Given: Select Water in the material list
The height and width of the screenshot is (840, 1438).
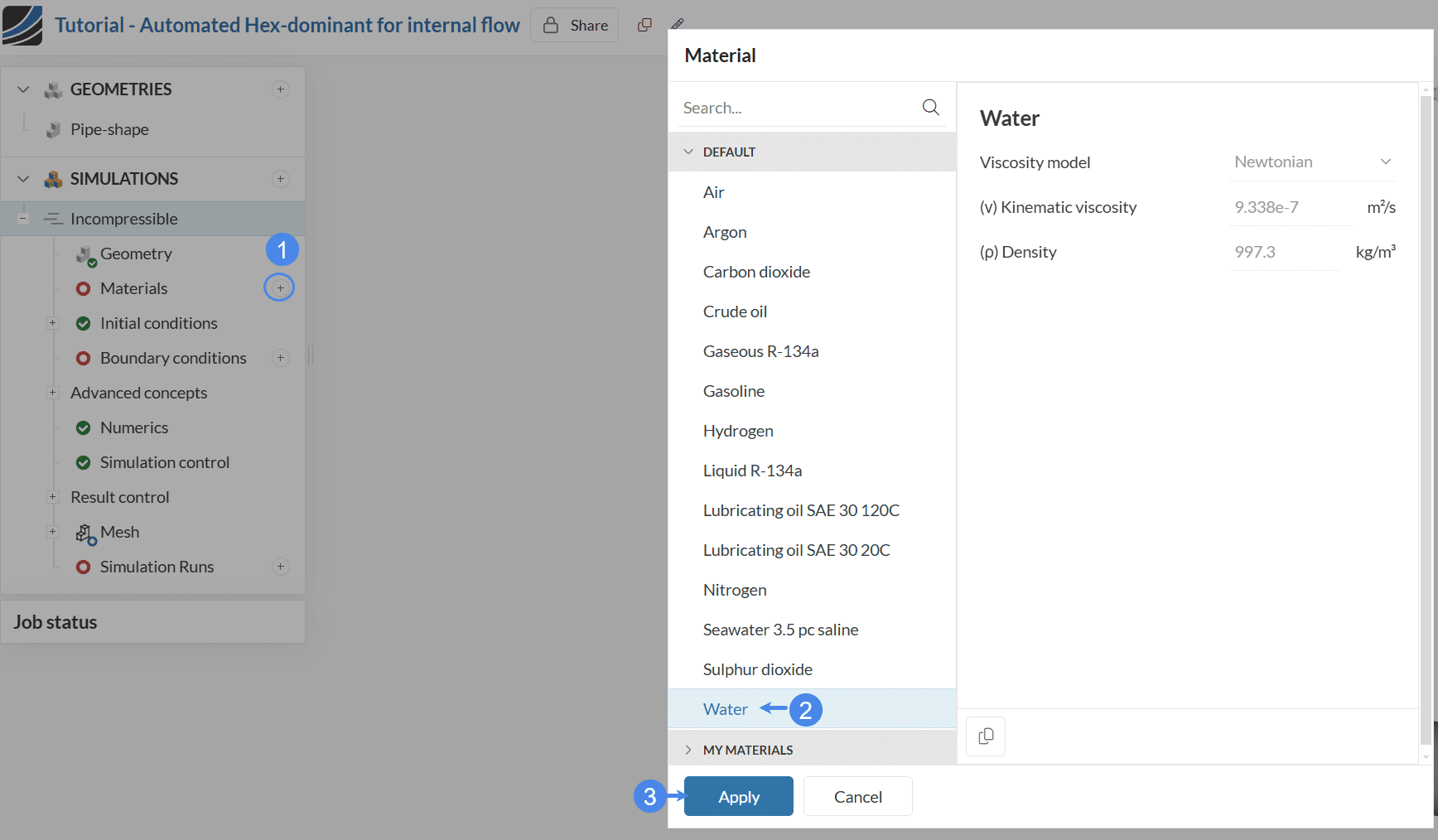Looking at the screenshot, I should click(725, 709).
